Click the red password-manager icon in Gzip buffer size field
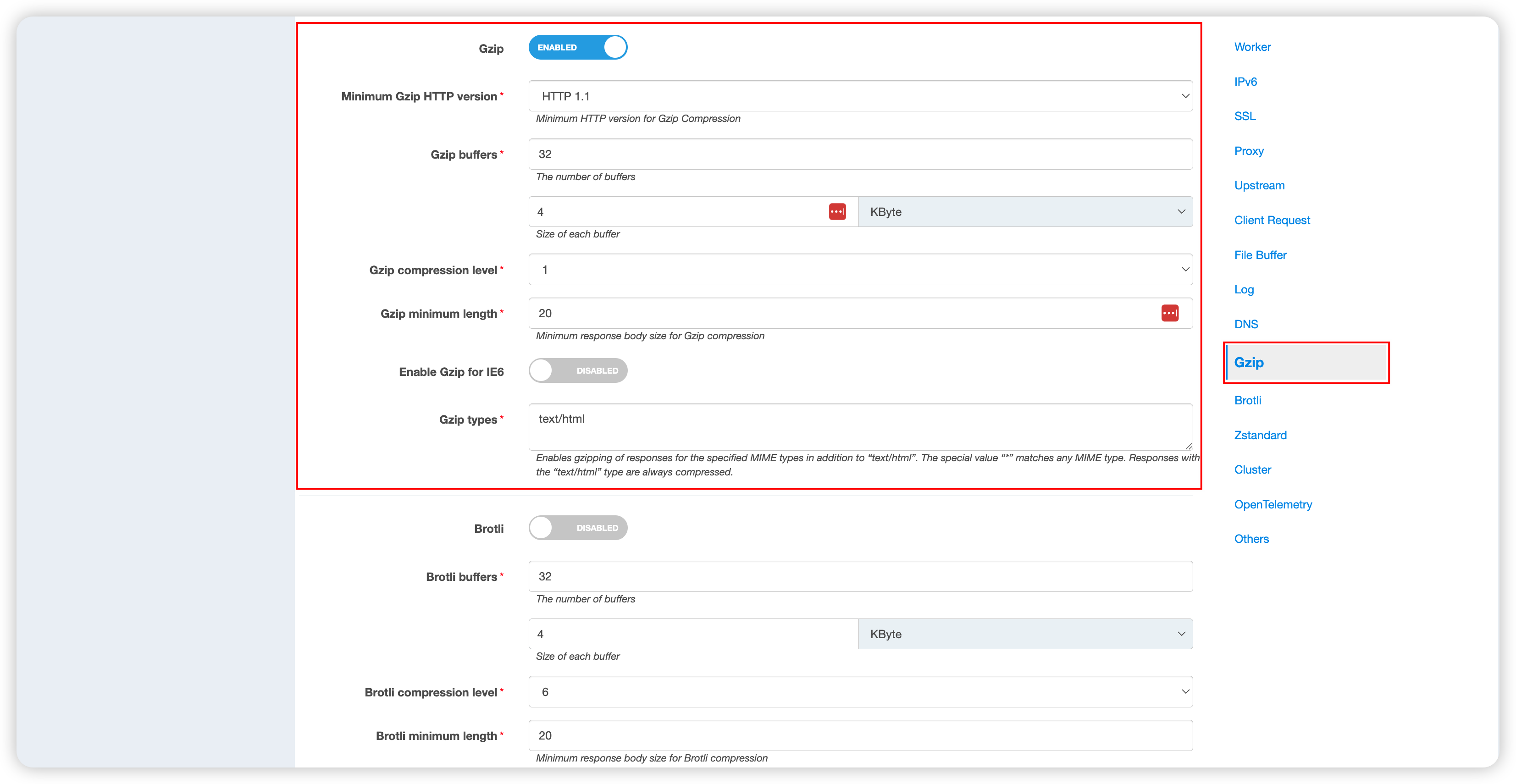The height and width of the screenshot is (784, 1516). click(x=837, y=212)
